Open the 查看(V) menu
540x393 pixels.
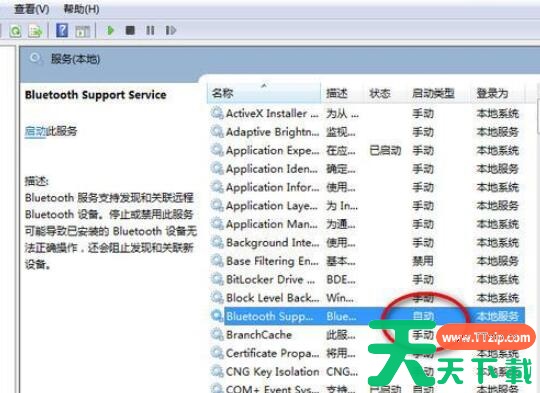(x=31, y=9)
